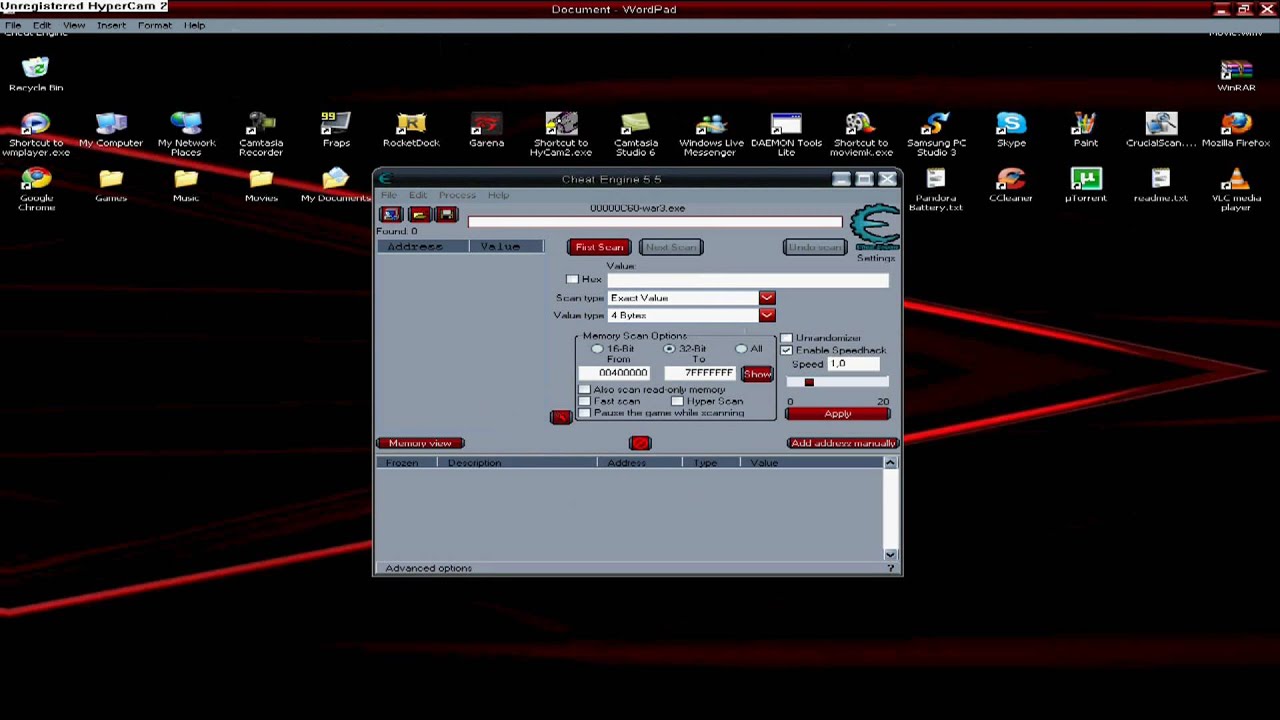Expand Advanced options at window bottom
Screen dimensions: 1280x720
point(428,568)
